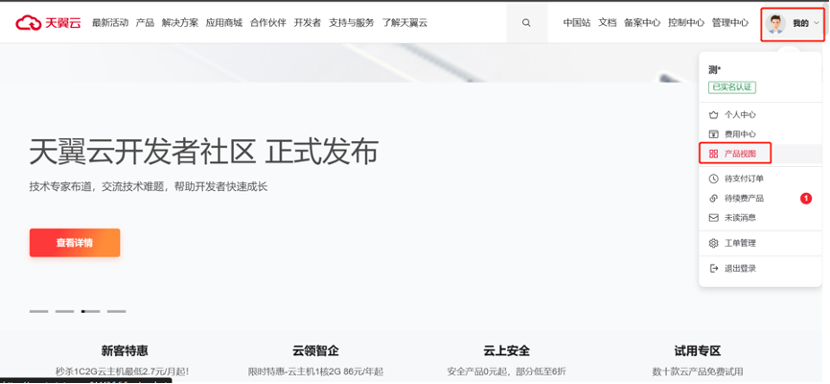Click the 产品视图 grid icon
Viewport: 830px width, 384px height.
(x=714, y=154)
